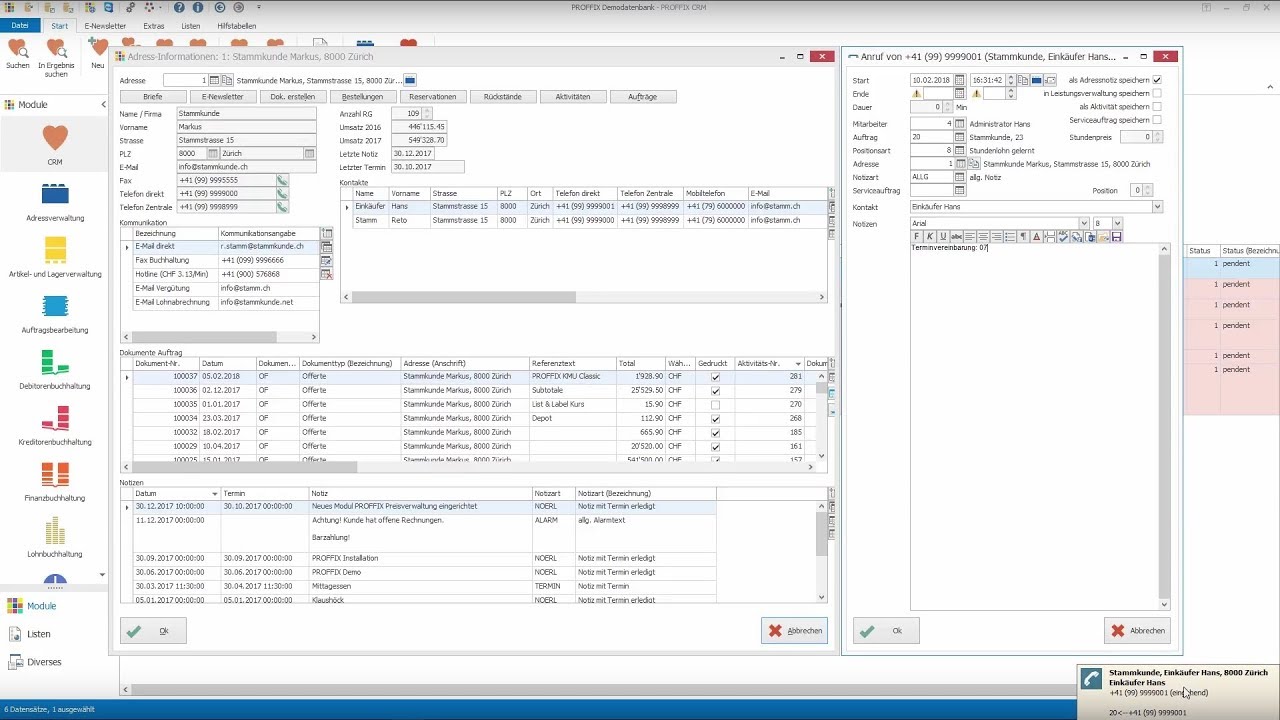Open the Datei menu

coord(20,26)
